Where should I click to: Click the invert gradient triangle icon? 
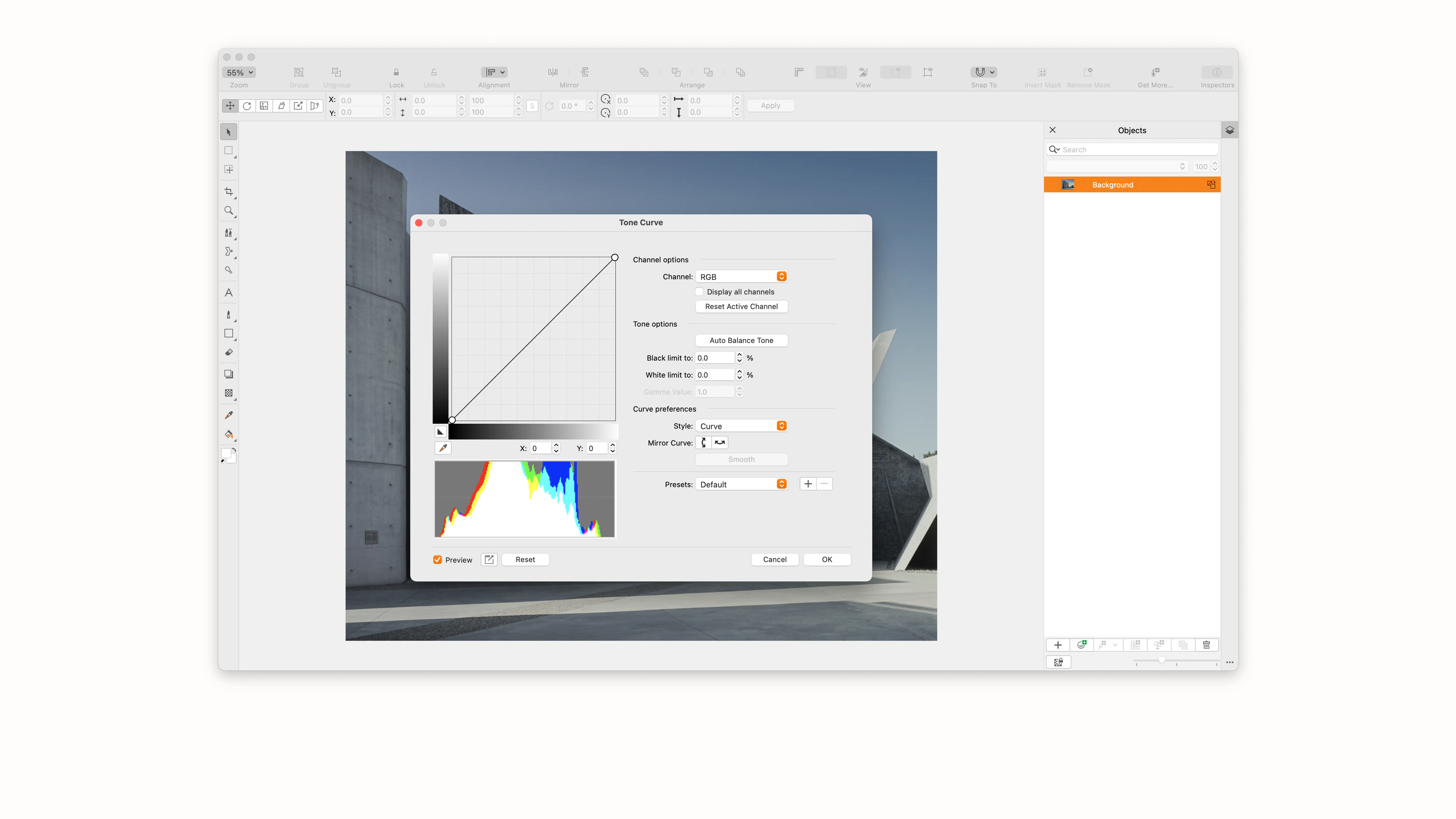coord(440,432)
